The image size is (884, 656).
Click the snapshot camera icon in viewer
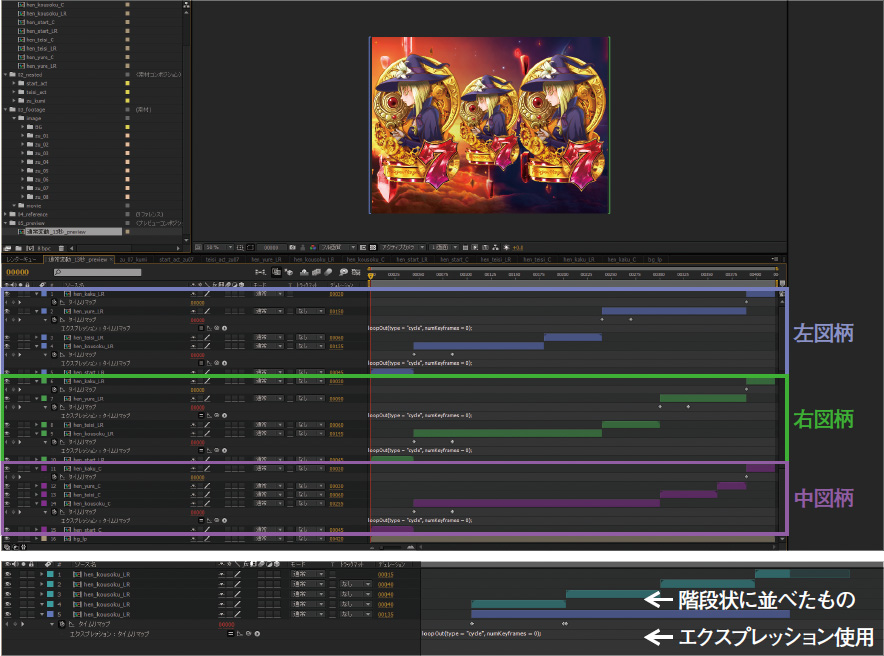(x=292, y=247)
